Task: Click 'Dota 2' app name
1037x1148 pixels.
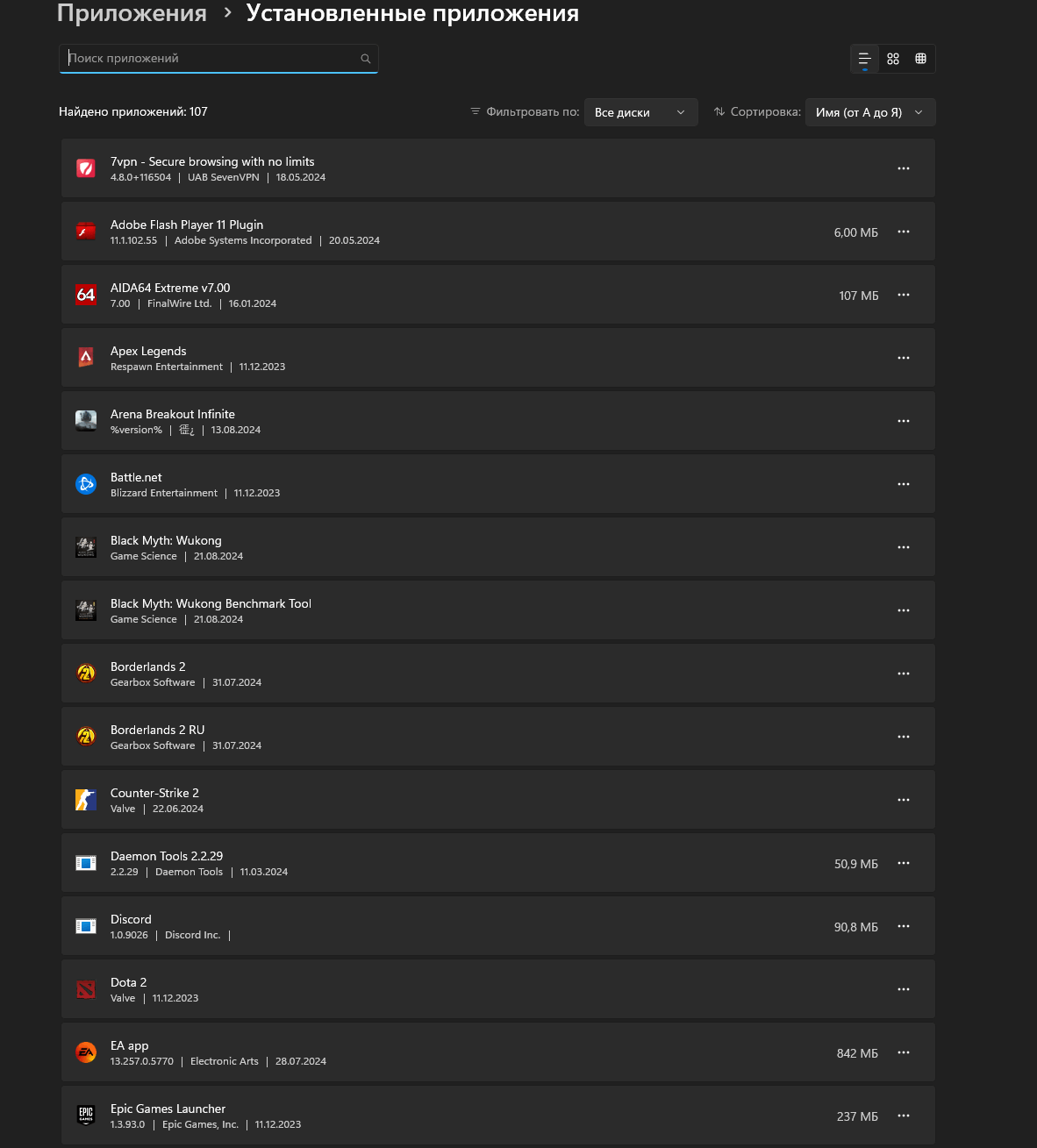Action: tap(128, 982)
